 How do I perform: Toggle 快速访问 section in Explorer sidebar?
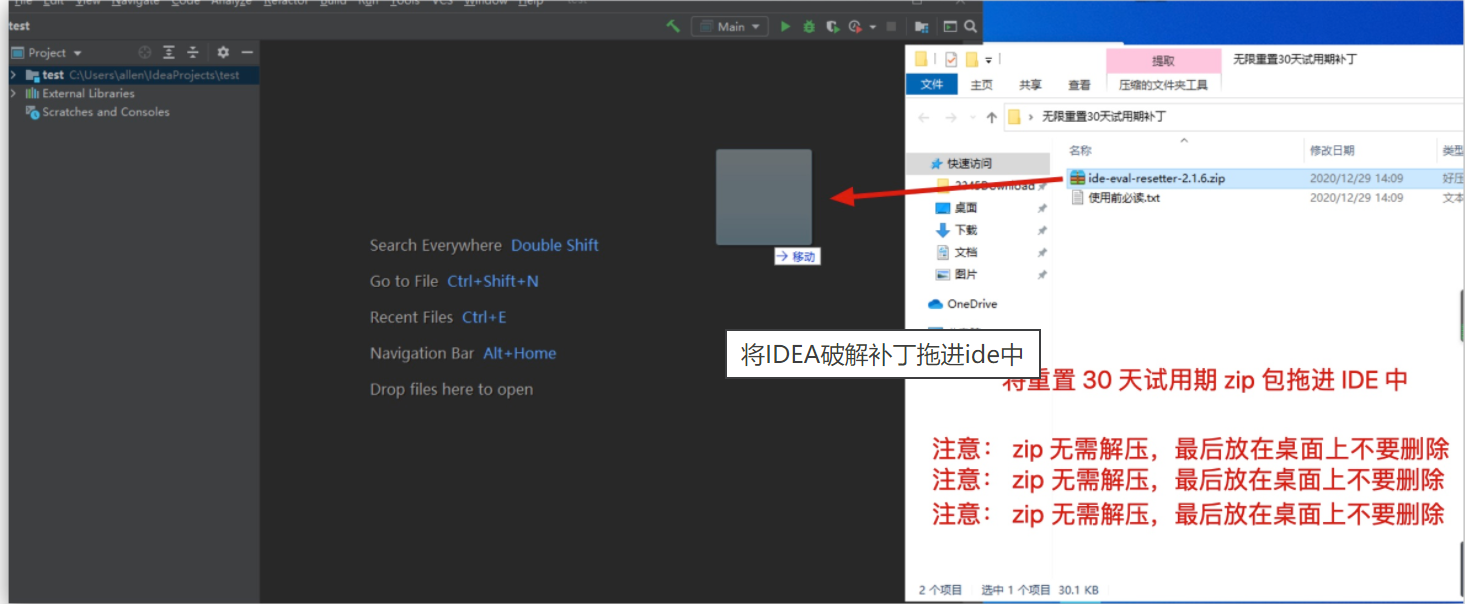pos(978,163)
